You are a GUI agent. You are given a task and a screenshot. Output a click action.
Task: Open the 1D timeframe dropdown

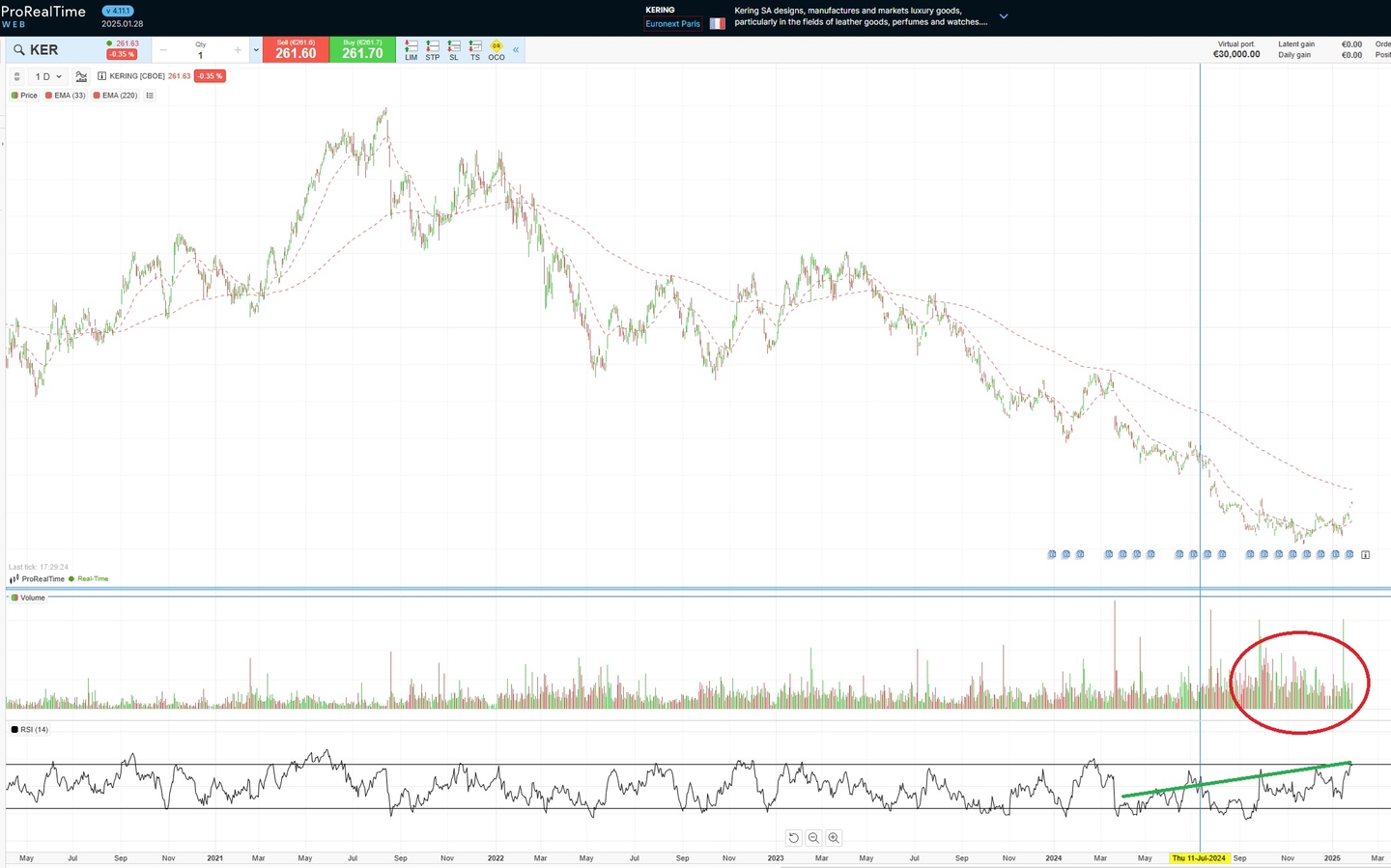point(44,76)
